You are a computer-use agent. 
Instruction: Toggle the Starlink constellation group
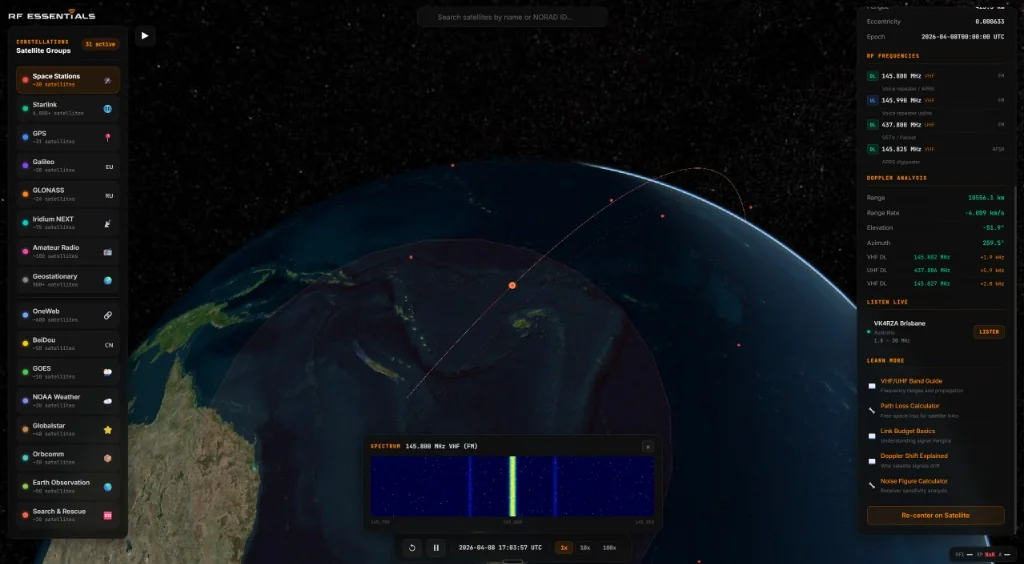coord(68,109)
